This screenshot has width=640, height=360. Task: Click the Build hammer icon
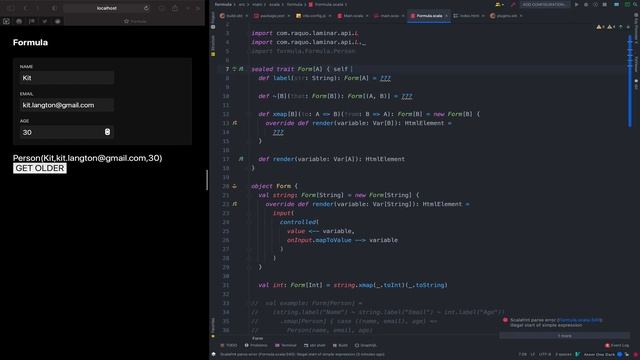pyautogui.click(x=513, y=4)
